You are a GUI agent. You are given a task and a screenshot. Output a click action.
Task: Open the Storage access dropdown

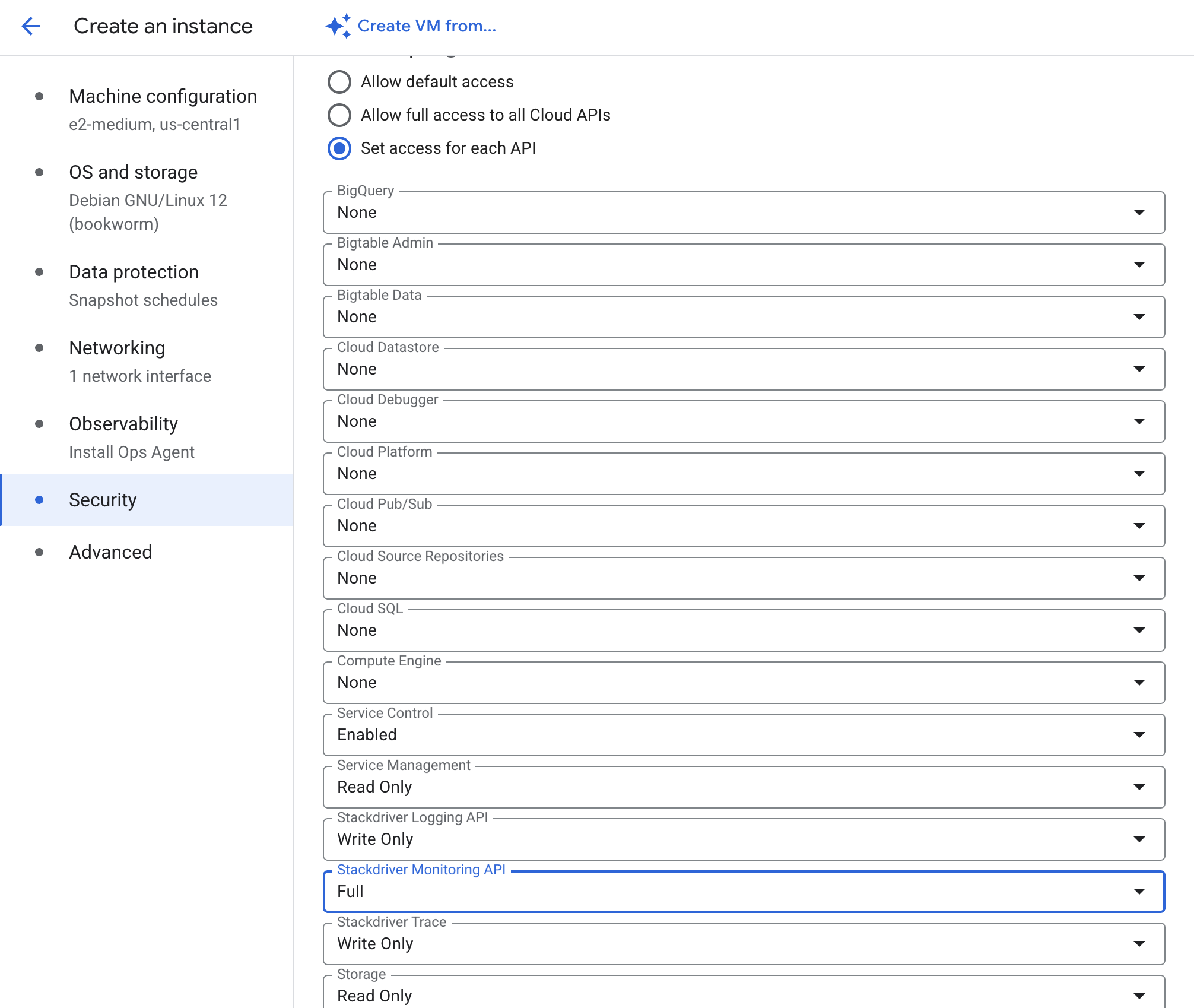coord(744,993)
